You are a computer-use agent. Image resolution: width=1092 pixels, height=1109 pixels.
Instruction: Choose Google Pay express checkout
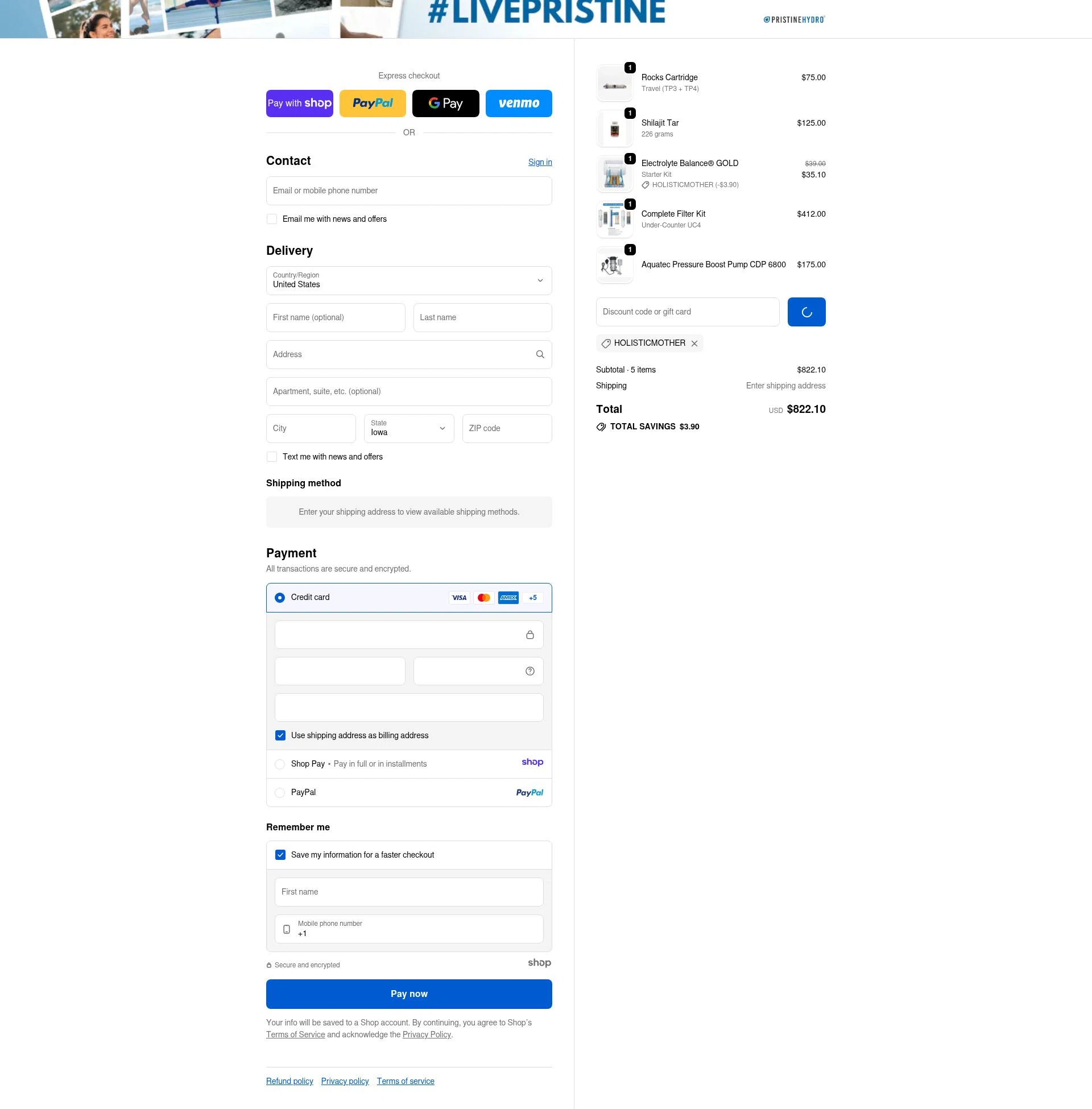[x=446, y=103]
